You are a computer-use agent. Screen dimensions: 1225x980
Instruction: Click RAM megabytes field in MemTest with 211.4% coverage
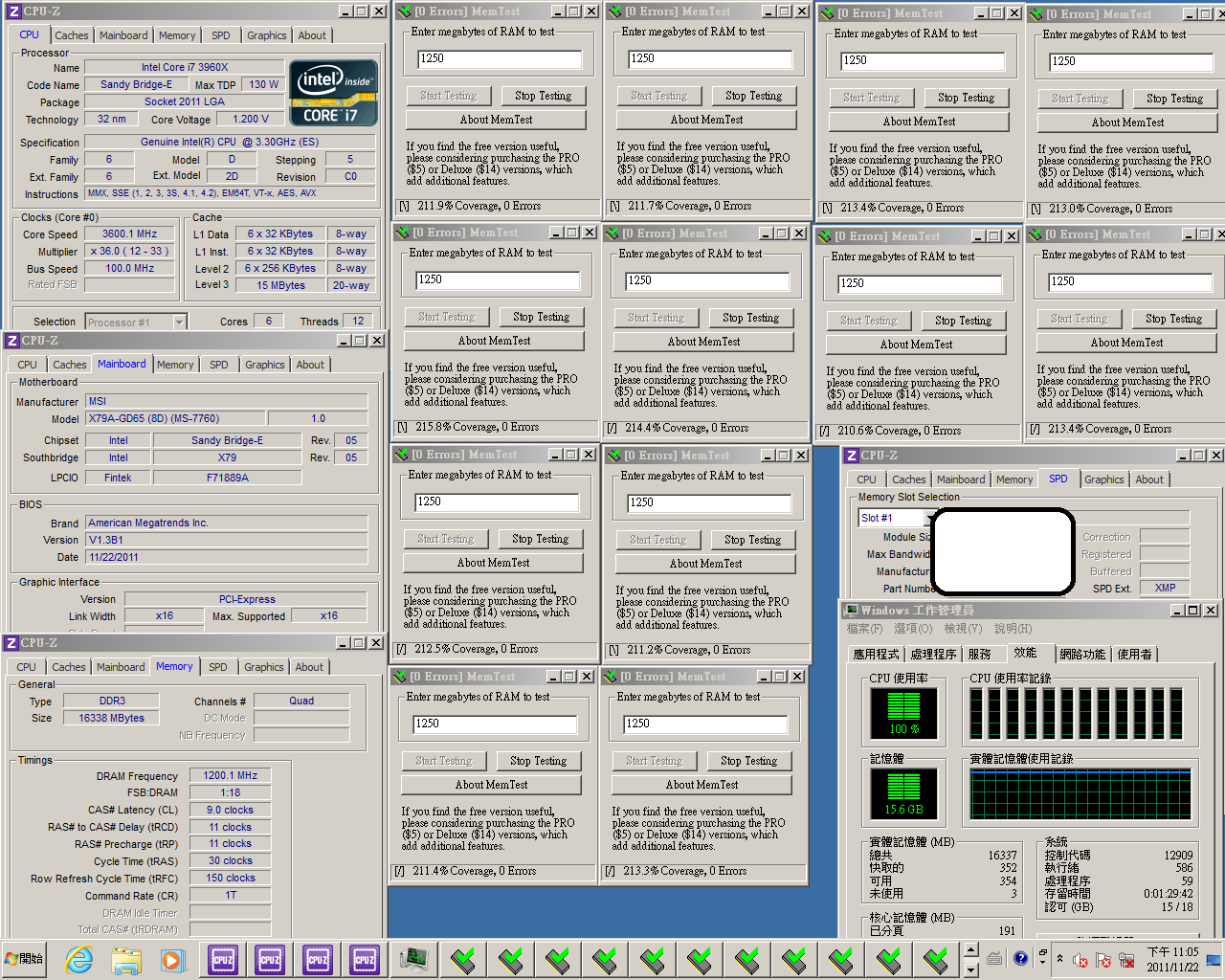click(x=495, y=724)
